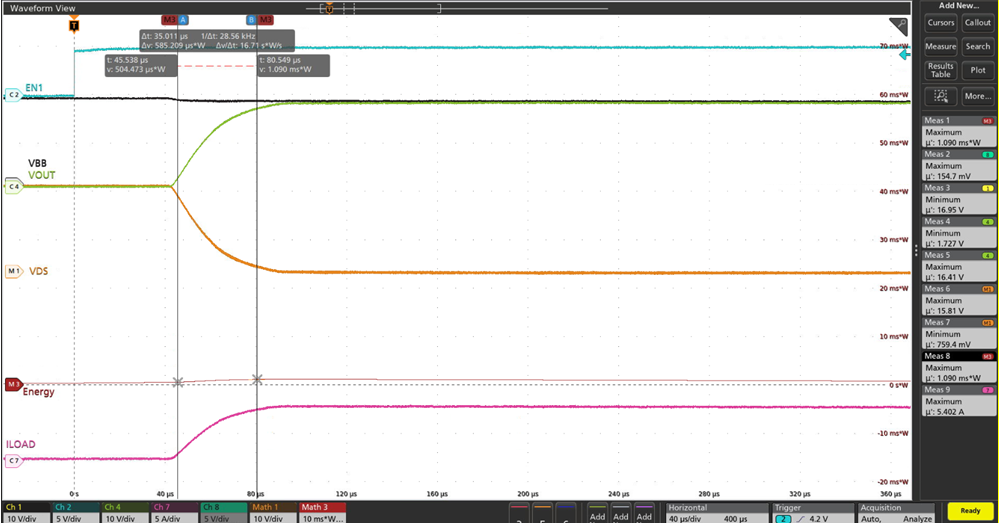This screenshot has width=1000, height=525.
Task: Select cursor B handle on waveform
Action: 251,20
